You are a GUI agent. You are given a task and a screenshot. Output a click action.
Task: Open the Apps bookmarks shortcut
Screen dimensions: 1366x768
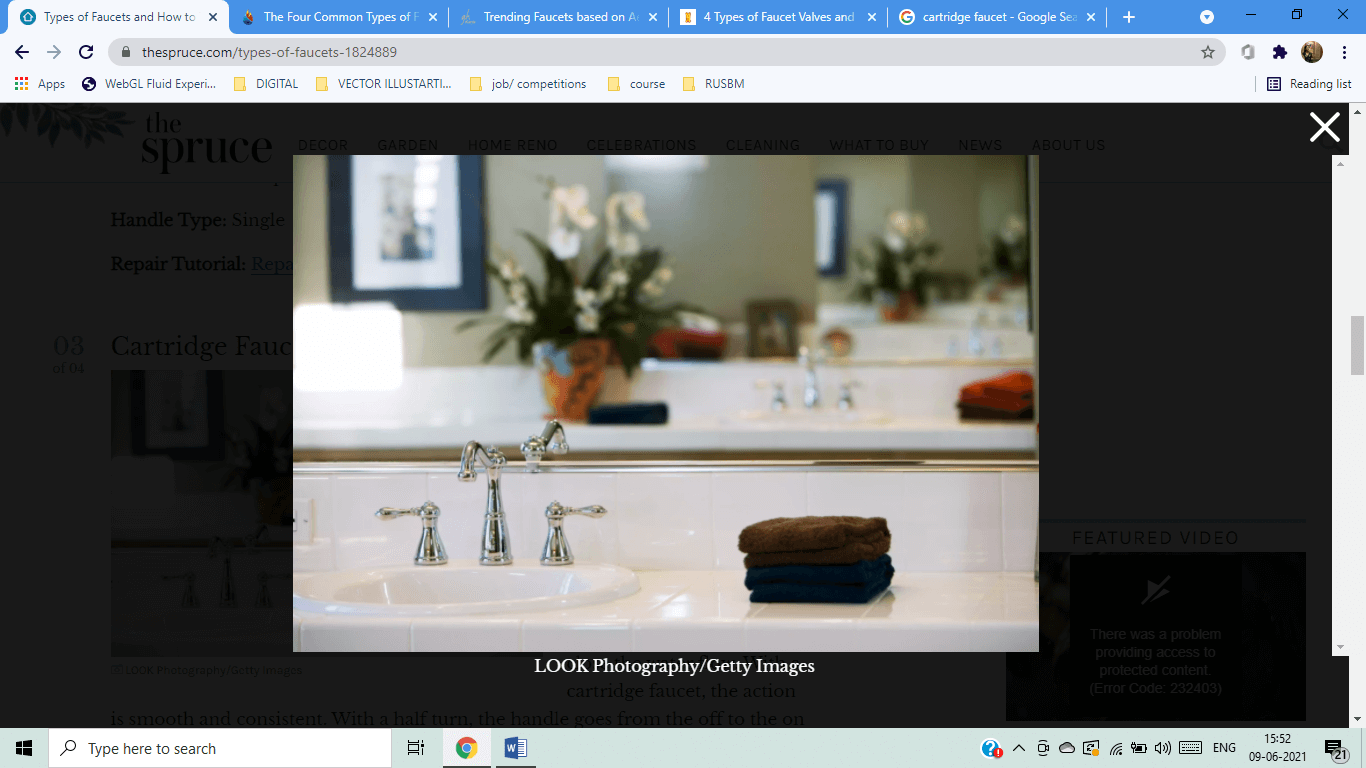(40, 84)
